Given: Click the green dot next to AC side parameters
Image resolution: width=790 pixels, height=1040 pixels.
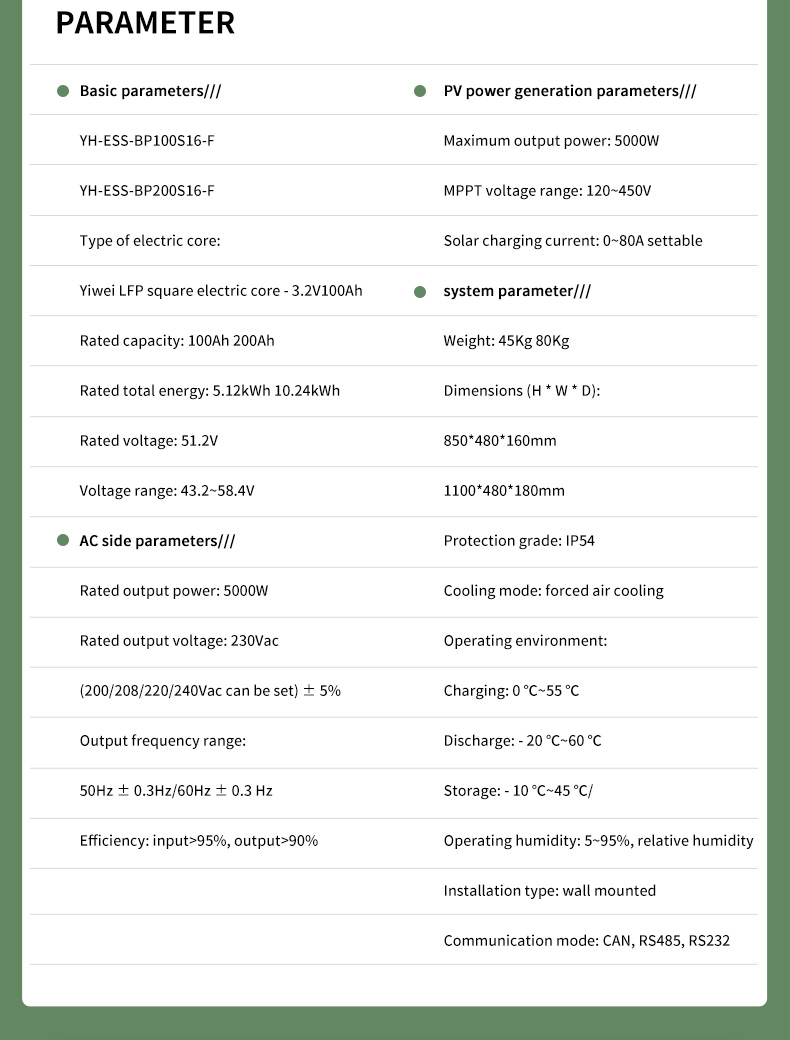Looking at the screenshot, I should pyautogui.click(x=63, y=541).
